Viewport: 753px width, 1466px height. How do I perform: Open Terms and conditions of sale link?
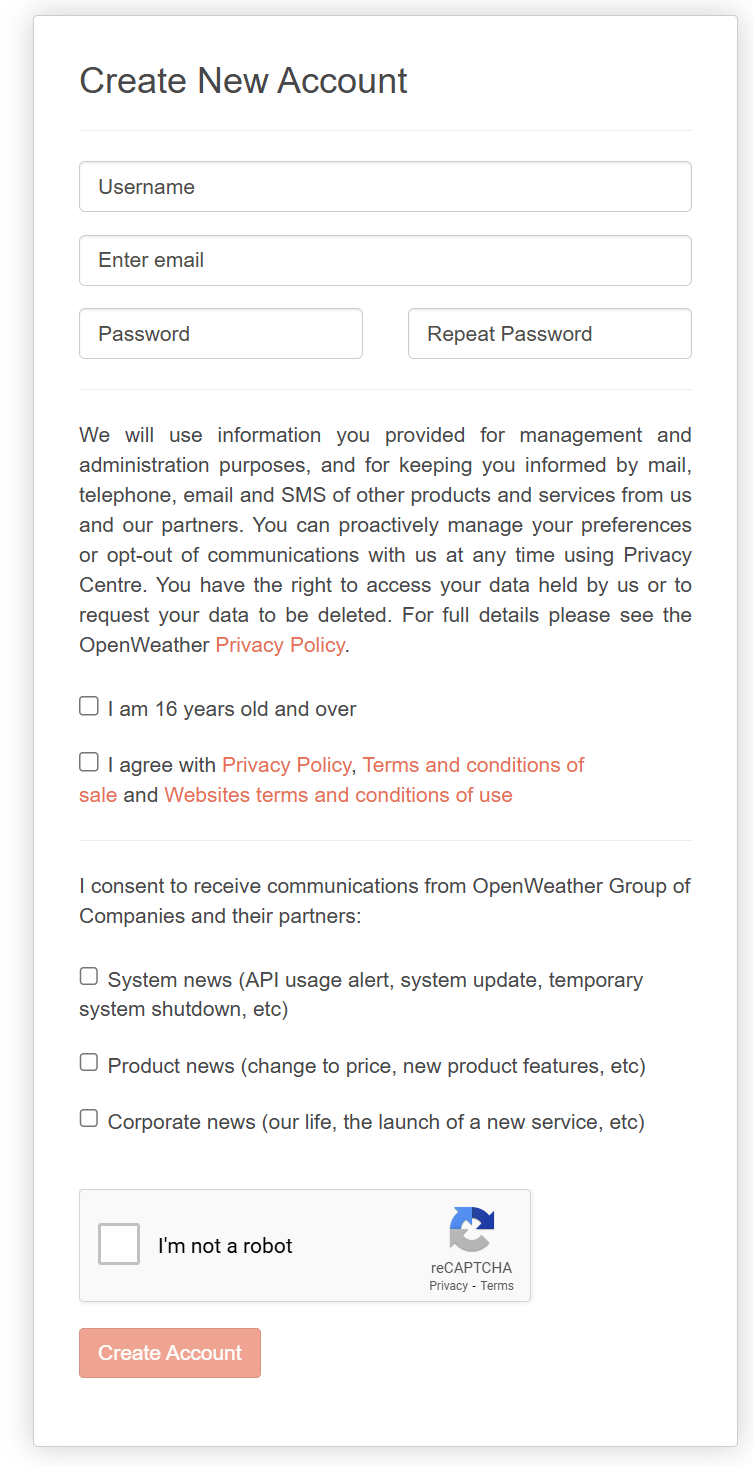click(473, 765)
